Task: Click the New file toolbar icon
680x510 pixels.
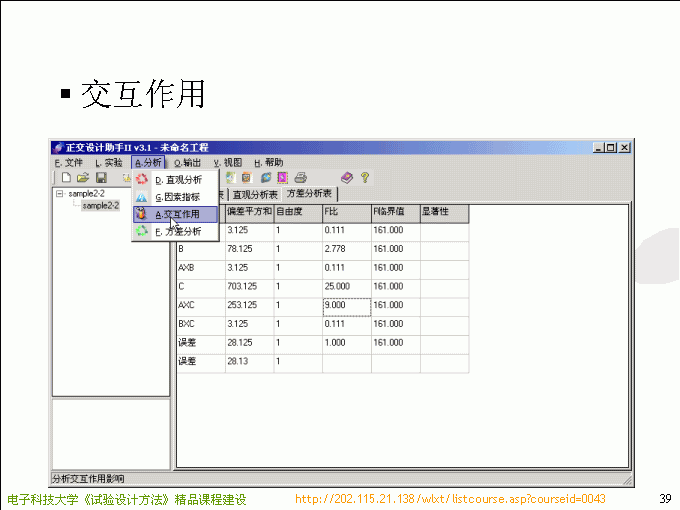Action: click(66, 178)
